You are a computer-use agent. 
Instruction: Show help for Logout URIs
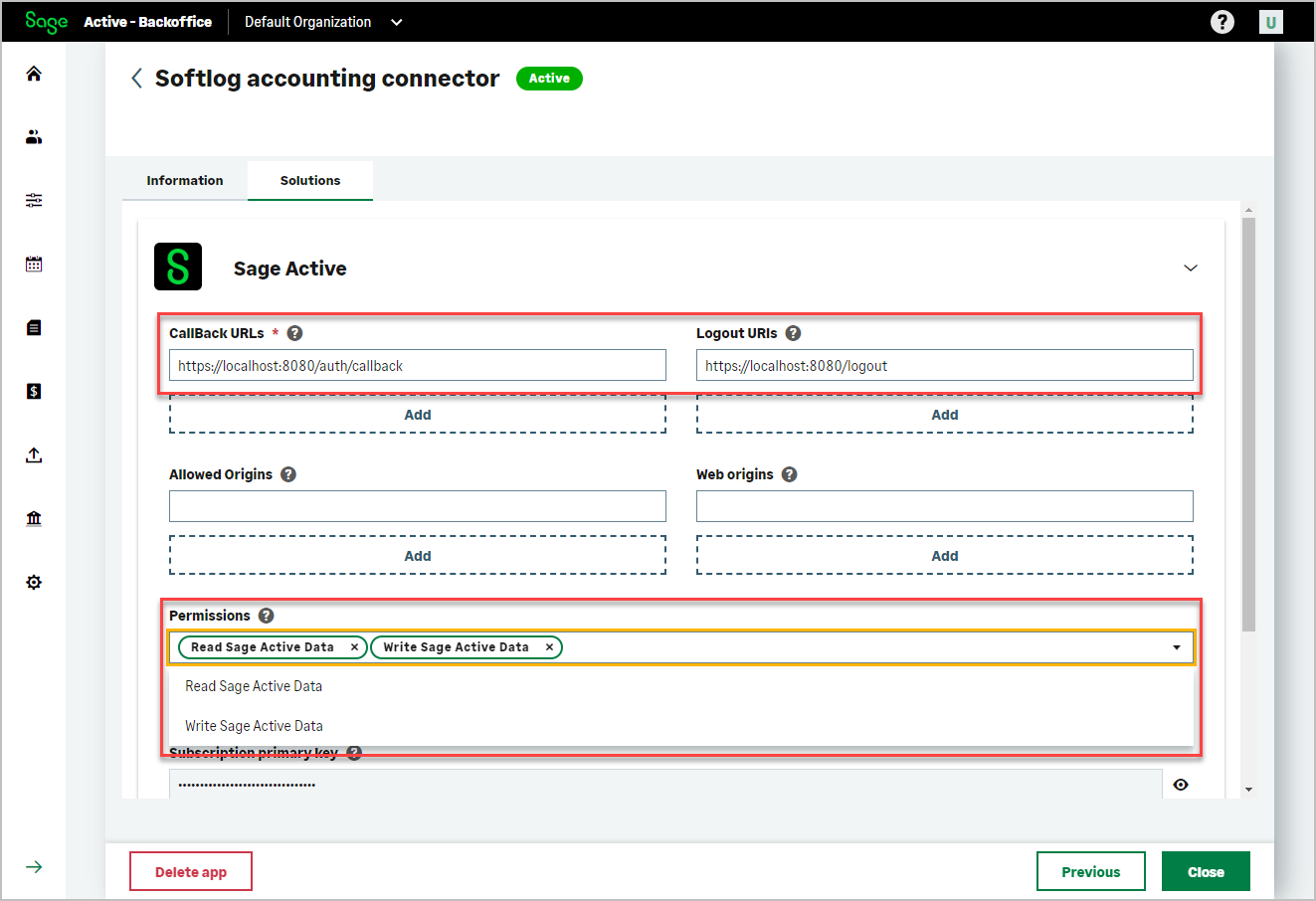tap(793, 333)
